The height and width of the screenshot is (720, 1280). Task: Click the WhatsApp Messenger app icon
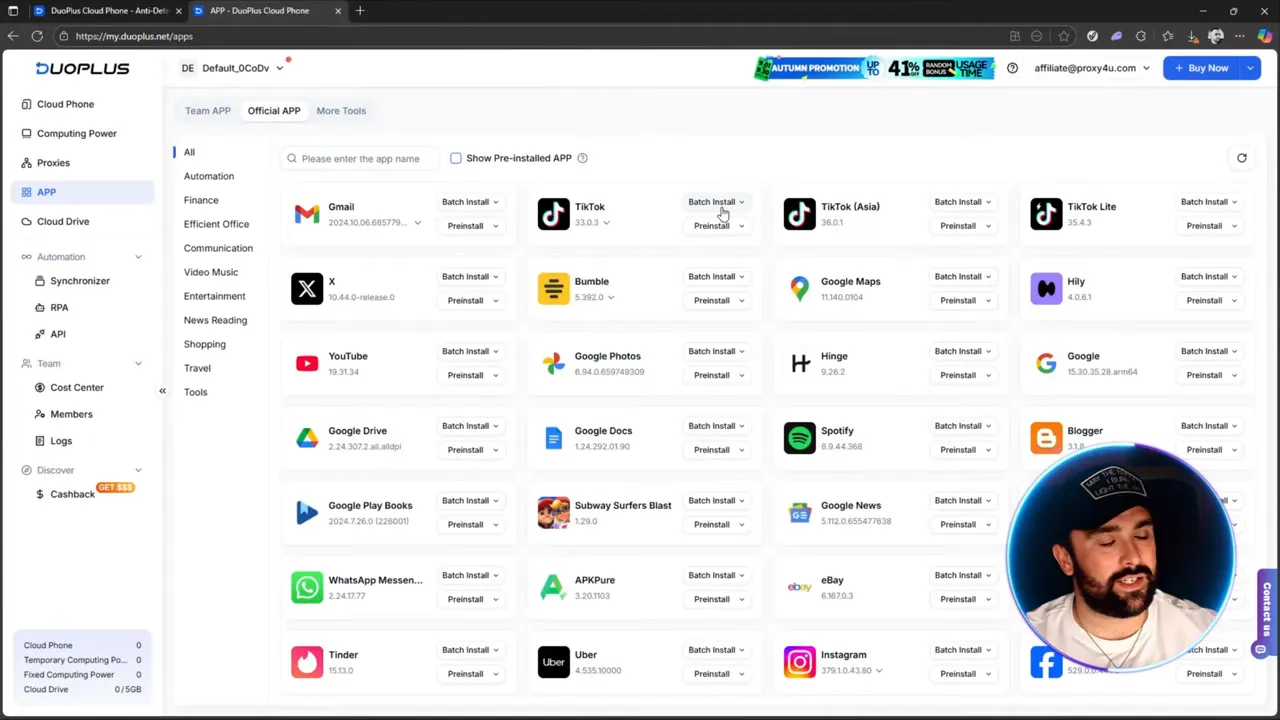[307, 587]
